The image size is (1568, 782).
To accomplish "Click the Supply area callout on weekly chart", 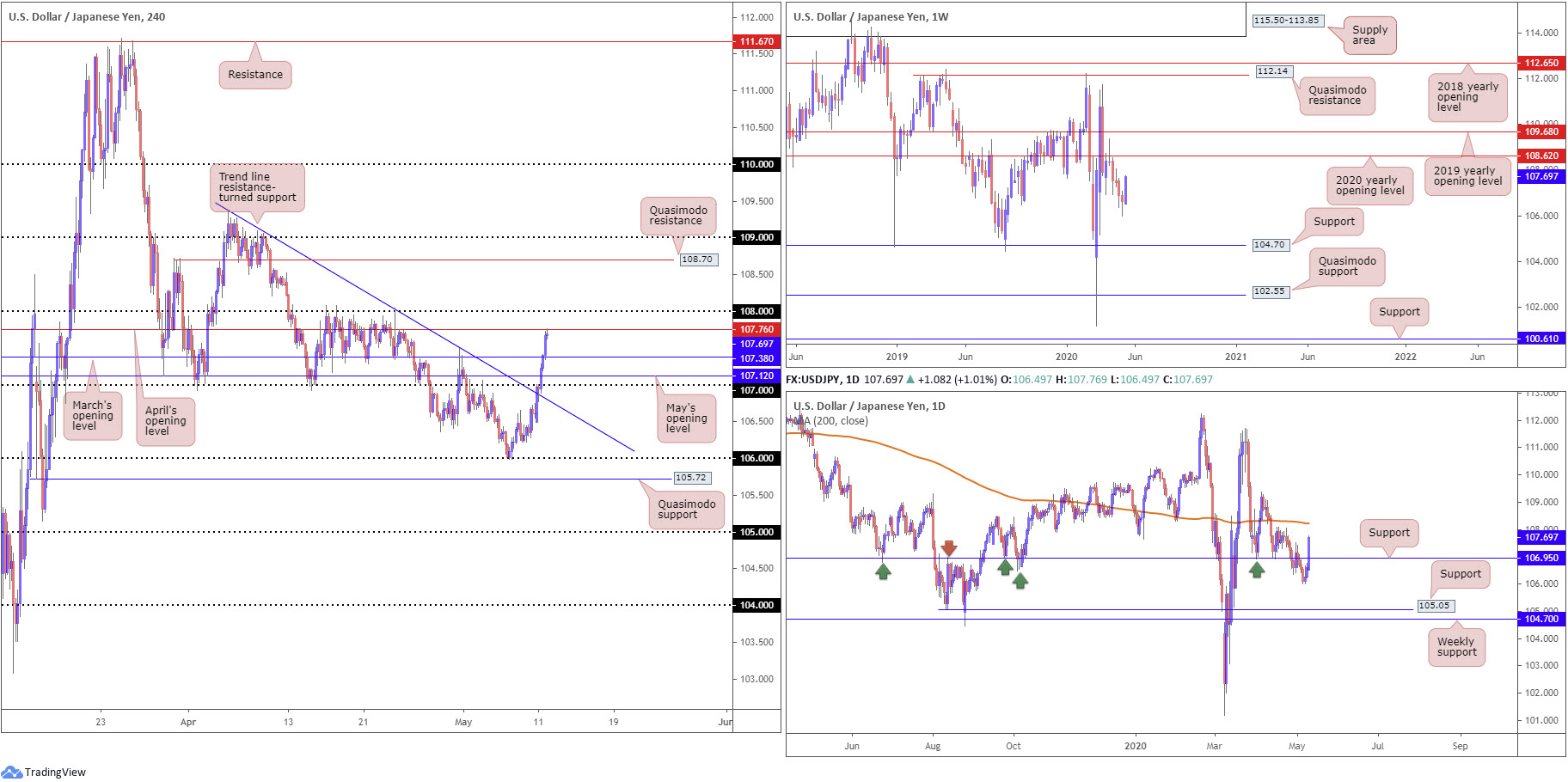I will click(1369, 35).
